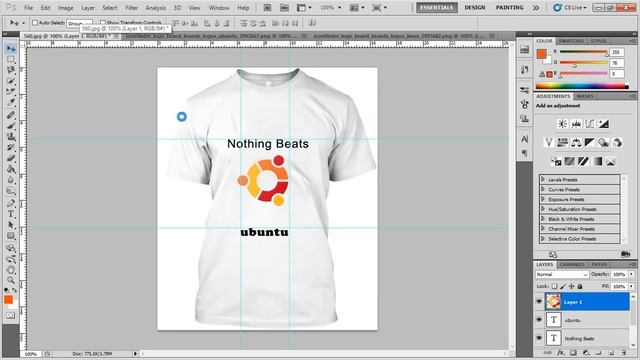This screenshot has width=640, height=360.
Task: Add a layer mask to the layer
Action: 573,353
